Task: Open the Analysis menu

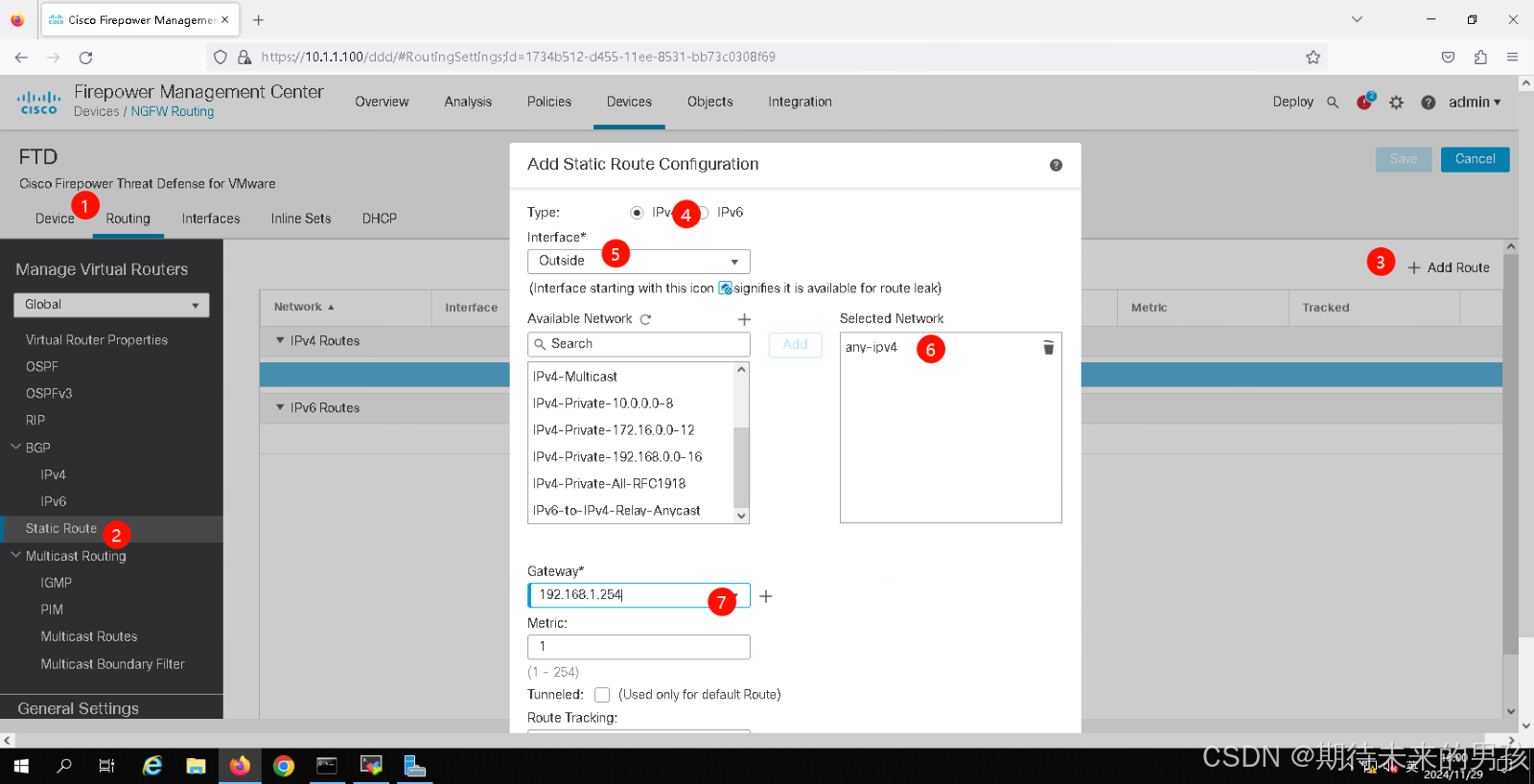Action: 468,102
